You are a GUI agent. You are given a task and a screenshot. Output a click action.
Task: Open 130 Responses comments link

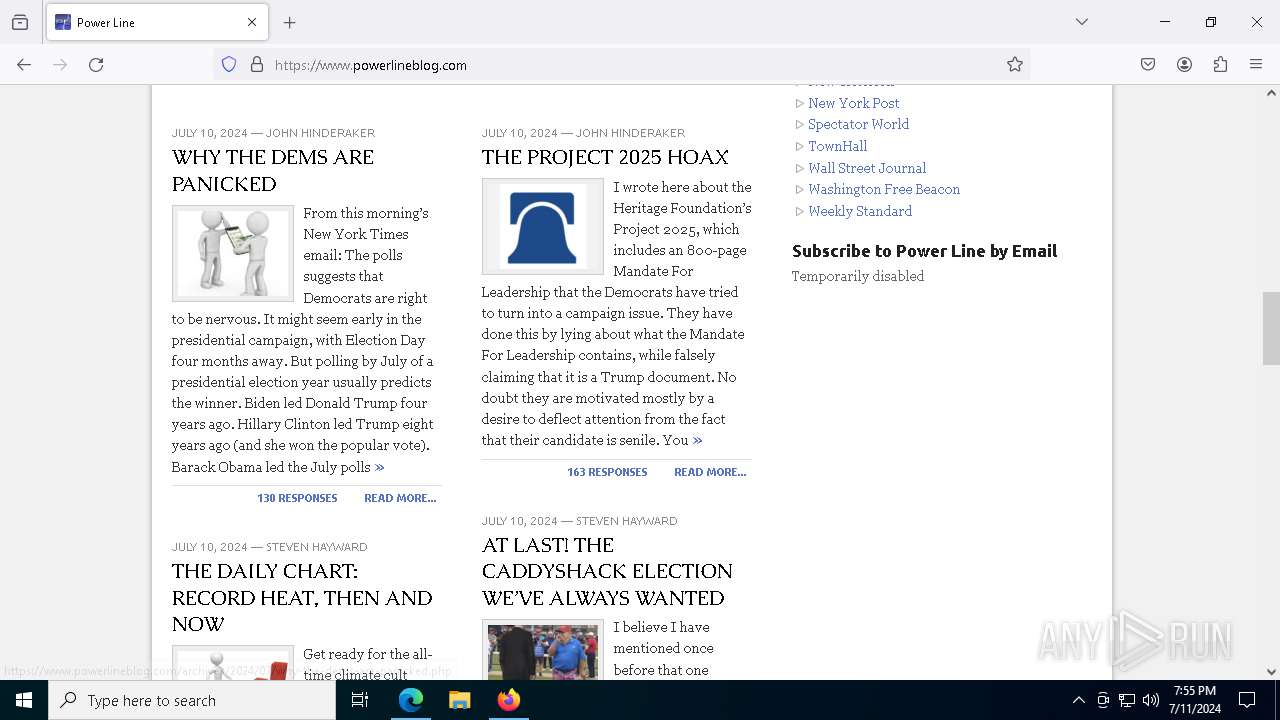(x=297, y=498)
